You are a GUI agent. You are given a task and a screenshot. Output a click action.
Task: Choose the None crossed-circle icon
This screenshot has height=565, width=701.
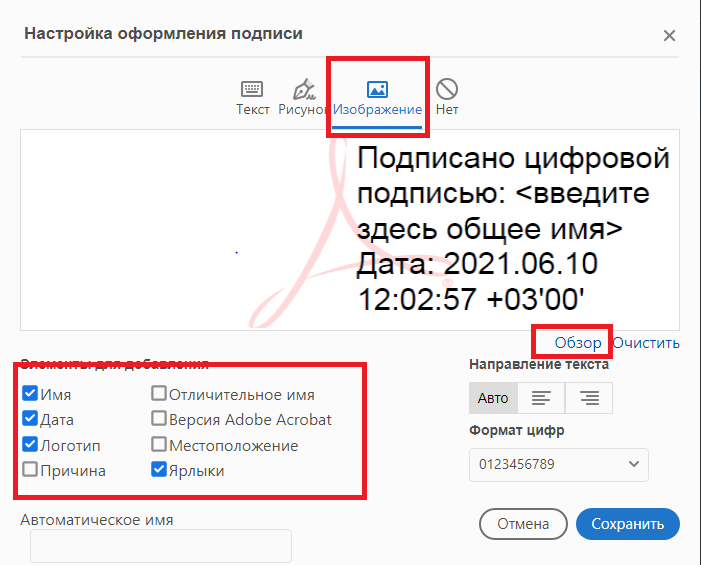[x=447, y=89]
